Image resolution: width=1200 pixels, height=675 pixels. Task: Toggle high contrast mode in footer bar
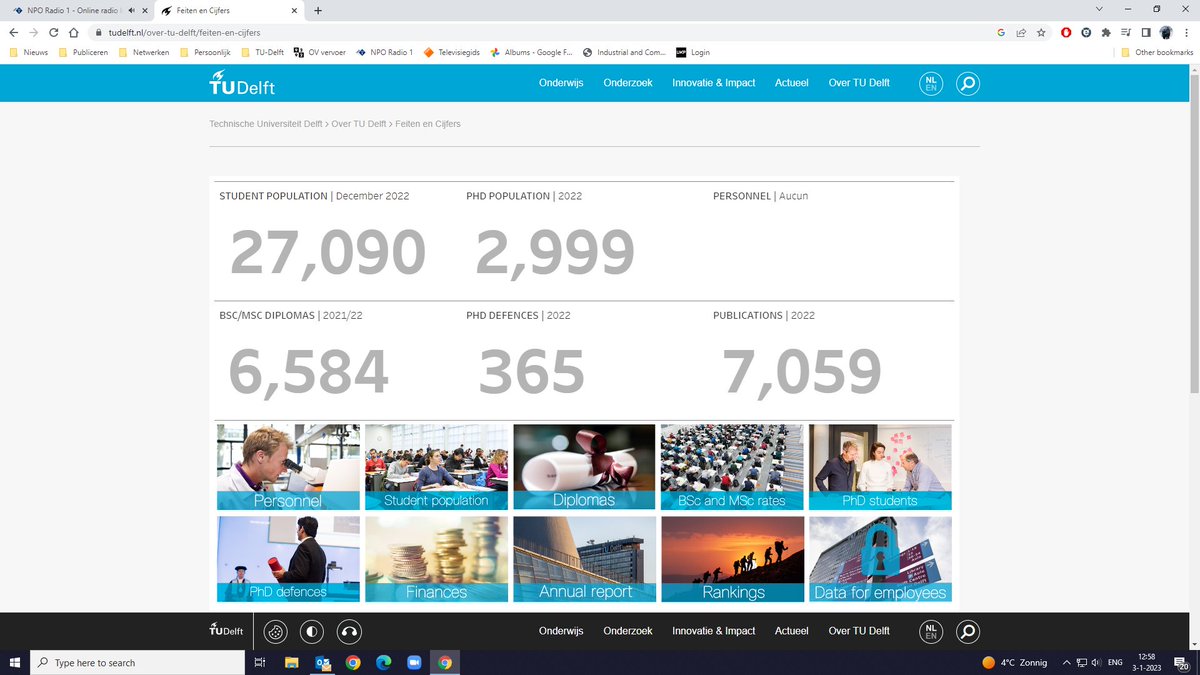313,632
